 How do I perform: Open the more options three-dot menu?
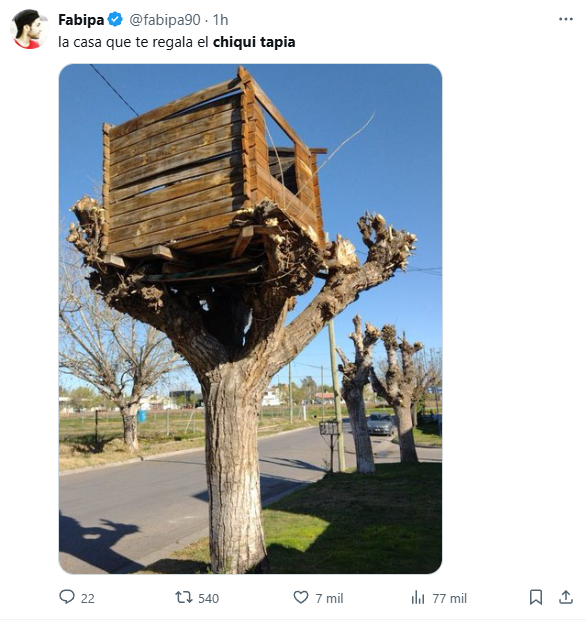click(566, 19)
